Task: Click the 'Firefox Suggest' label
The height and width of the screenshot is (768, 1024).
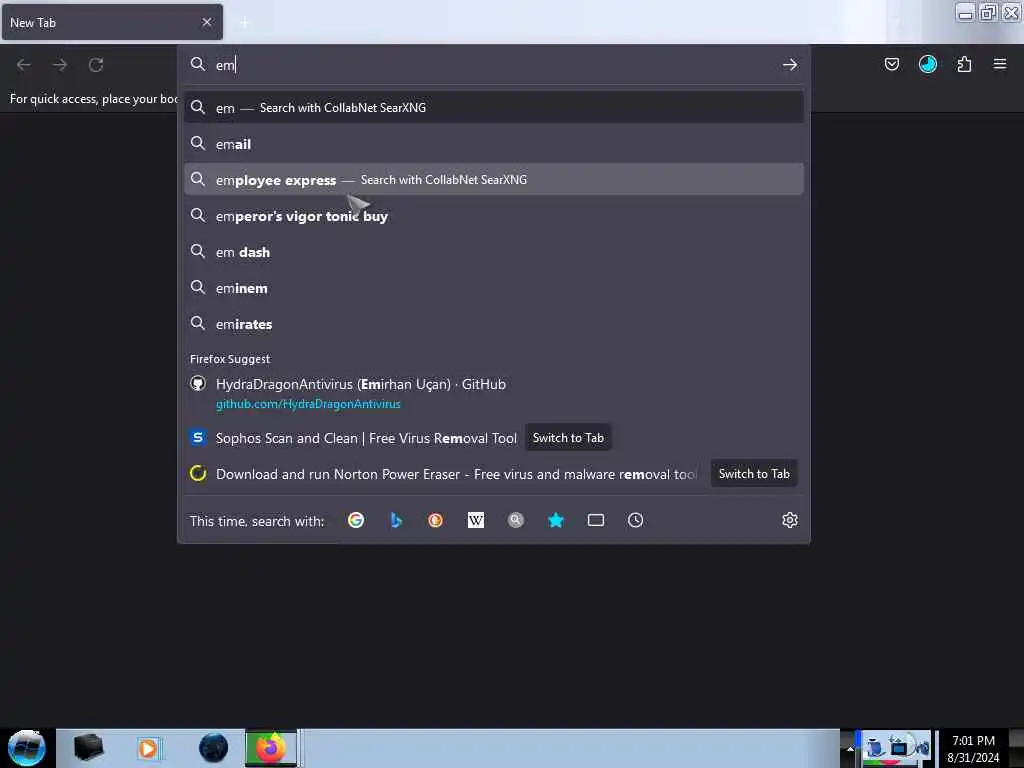Action: [230, 359]
